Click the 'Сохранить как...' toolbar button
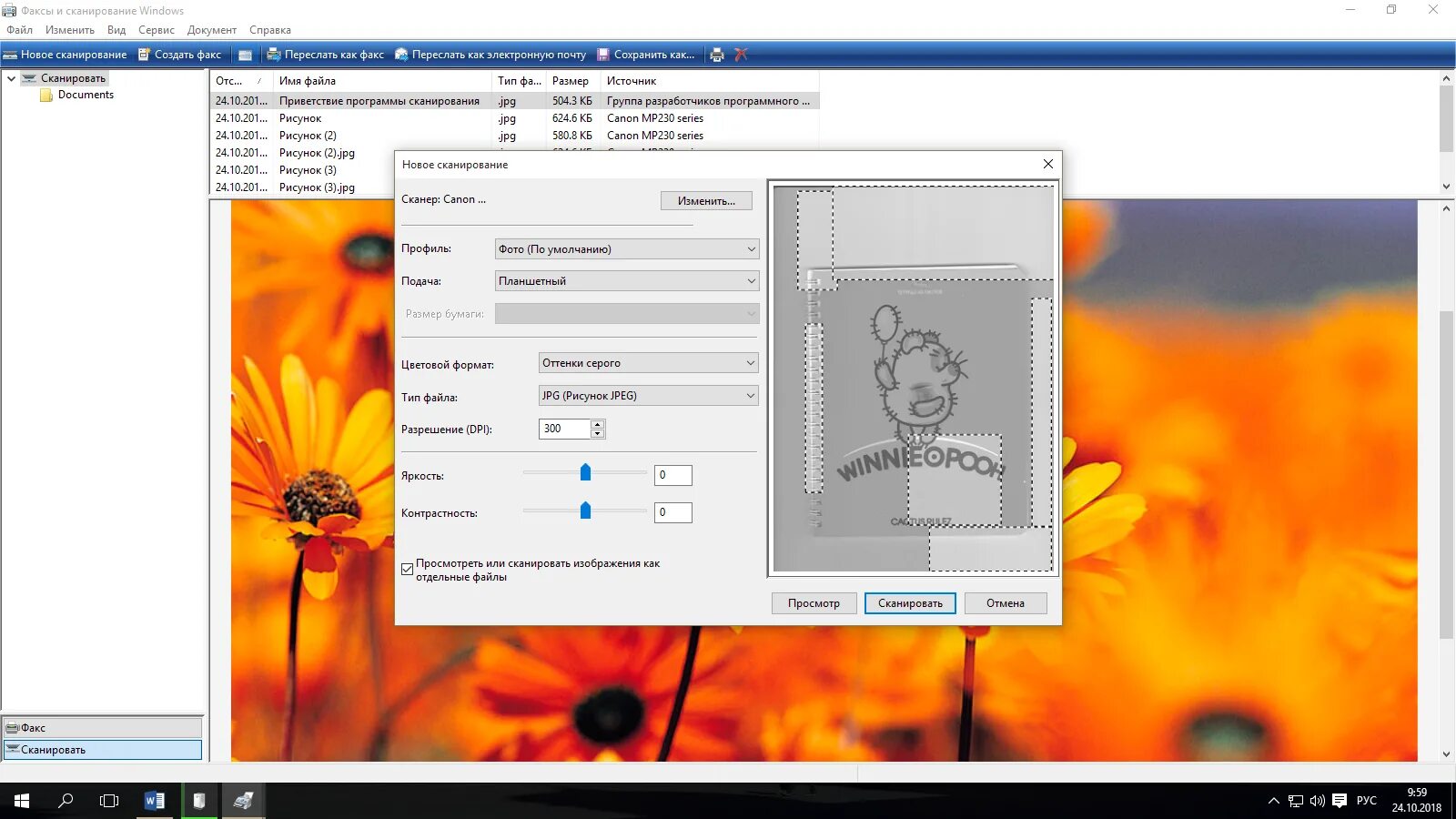 645,55
